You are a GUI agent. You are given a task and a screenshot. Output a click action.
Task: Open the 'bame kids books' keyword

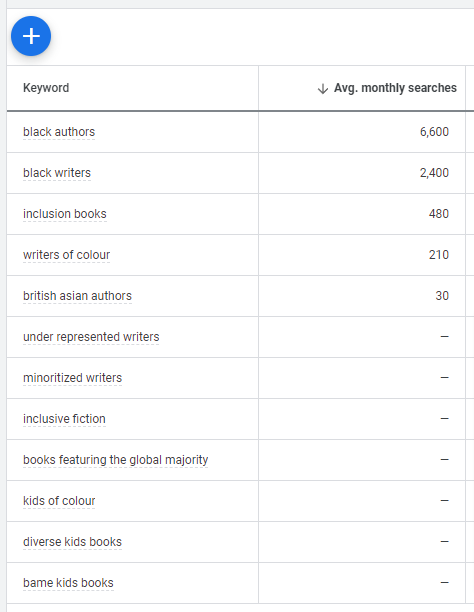click(68, 583)
